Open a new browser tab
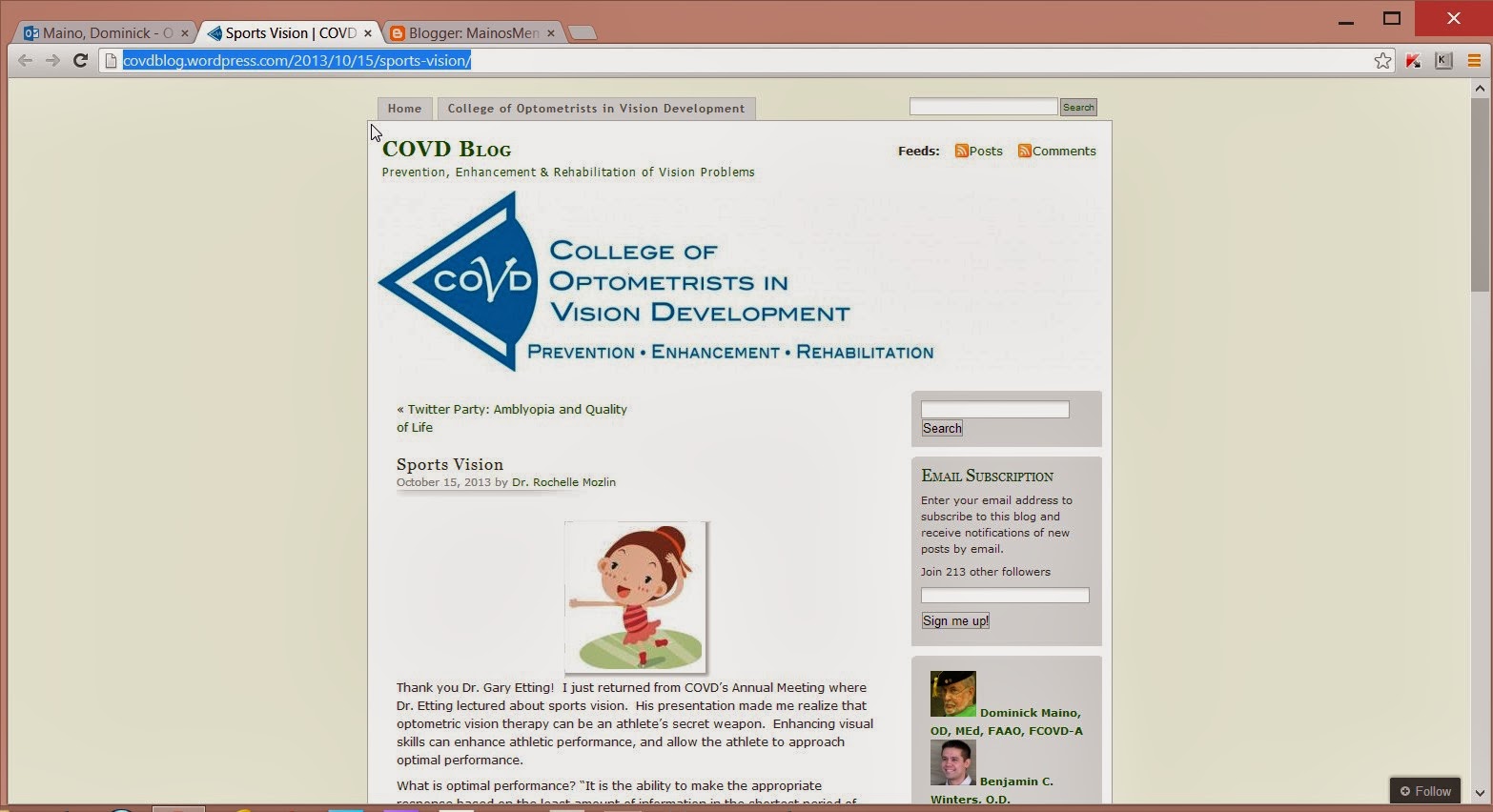Image resolution: width=1493 pixels, height=812 pixels. (582, 33)
